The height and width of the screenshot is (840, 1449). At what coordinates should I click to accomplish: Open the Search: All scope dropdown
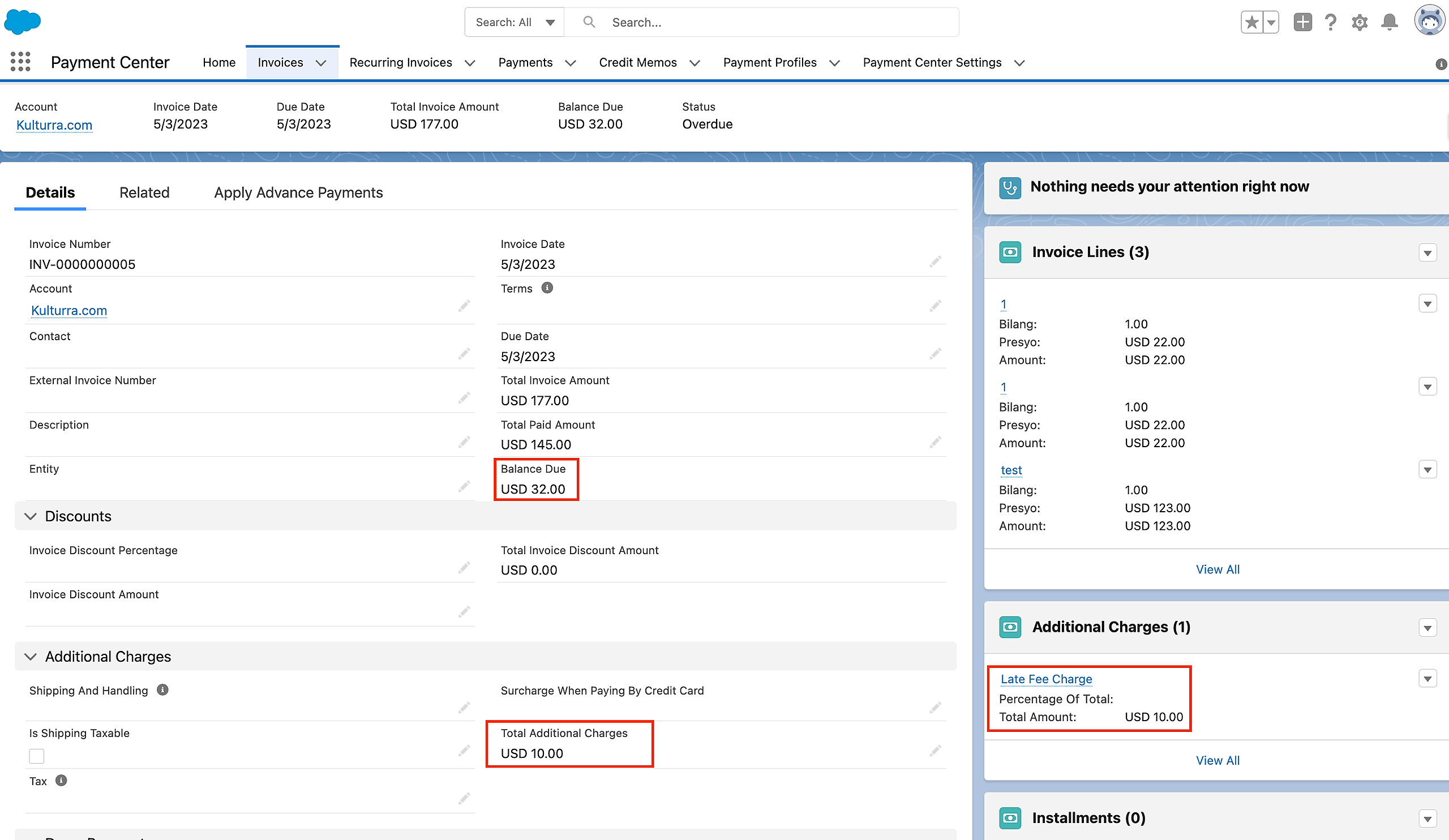coord(514,23)
